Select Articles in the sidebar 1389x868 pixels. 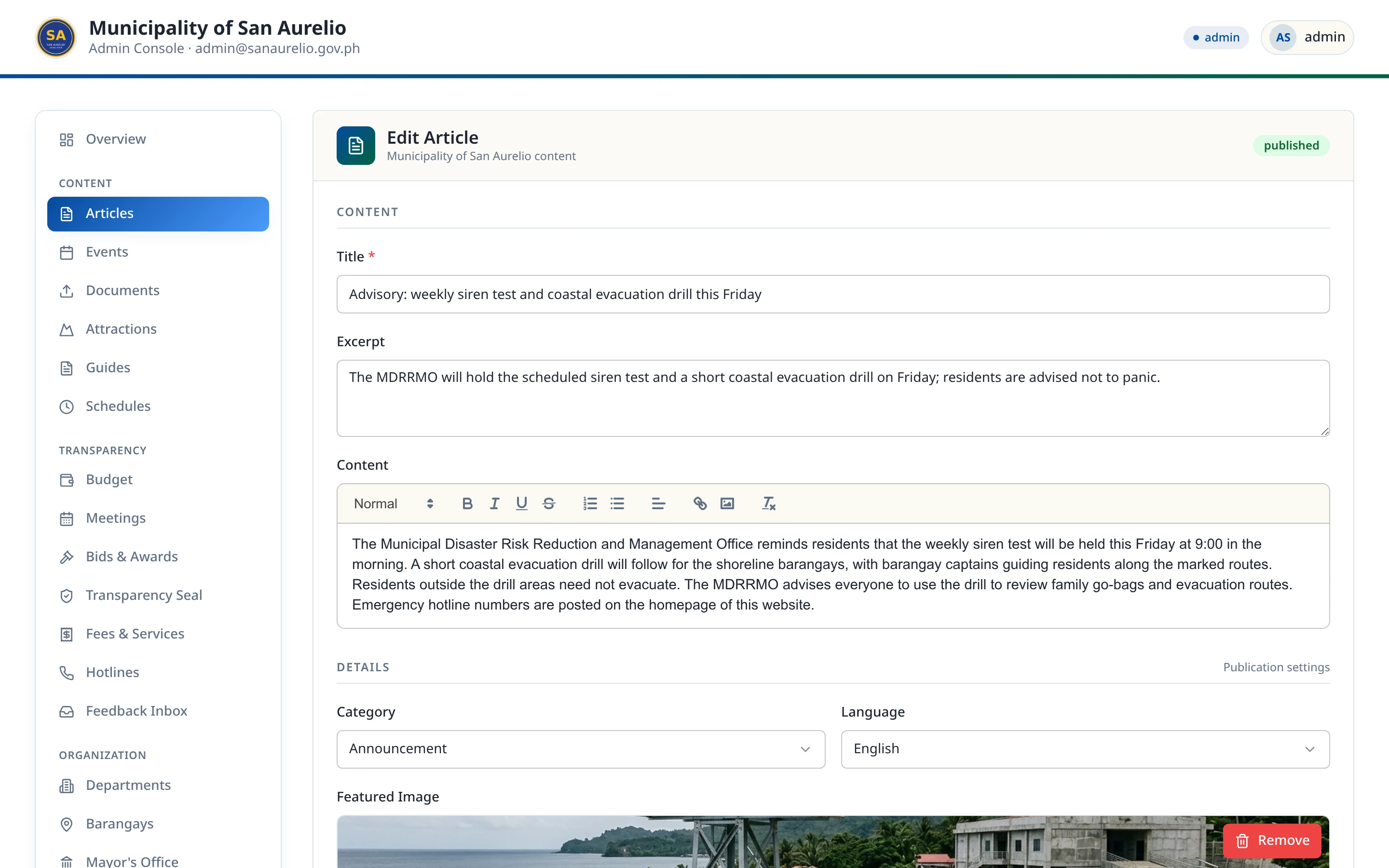coord(158,214)
